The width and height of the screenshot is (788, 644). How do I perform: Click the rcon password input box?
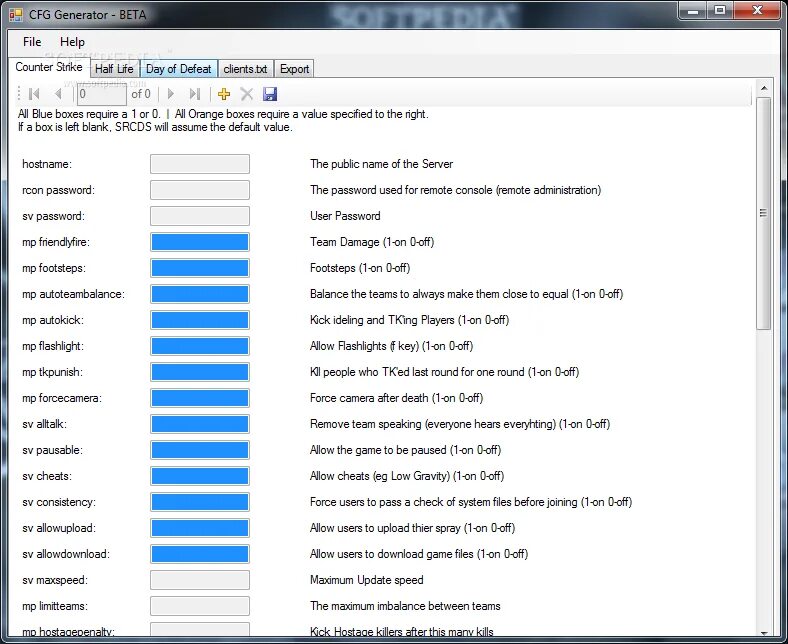200,190
